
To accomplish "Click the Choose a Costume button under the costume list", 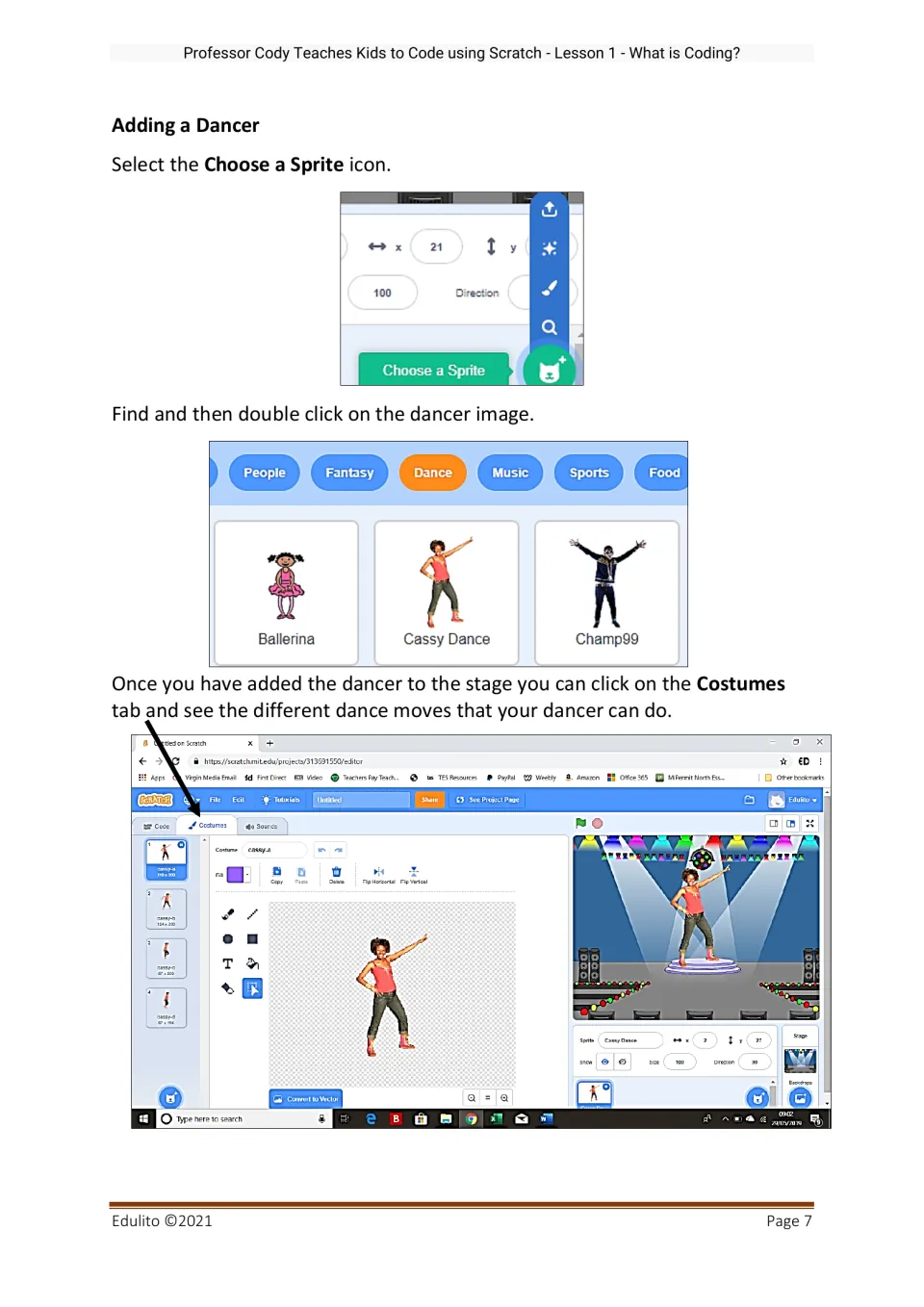I will click(x=170, y=1097).
